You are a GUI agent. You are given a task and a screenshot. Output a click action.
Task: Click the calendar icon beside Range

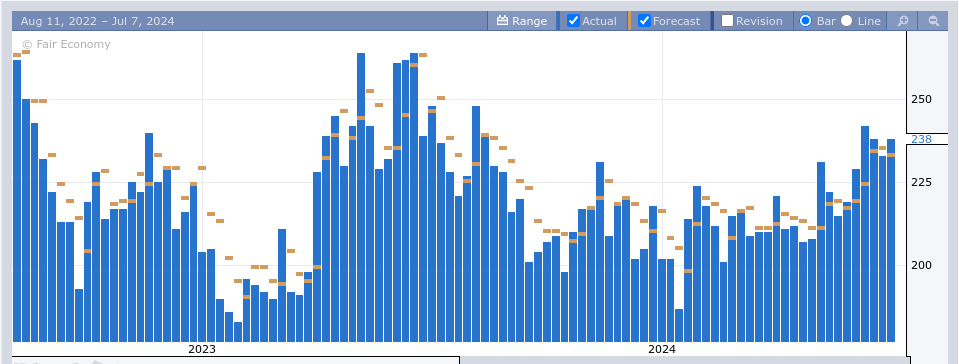coord(502,21)
